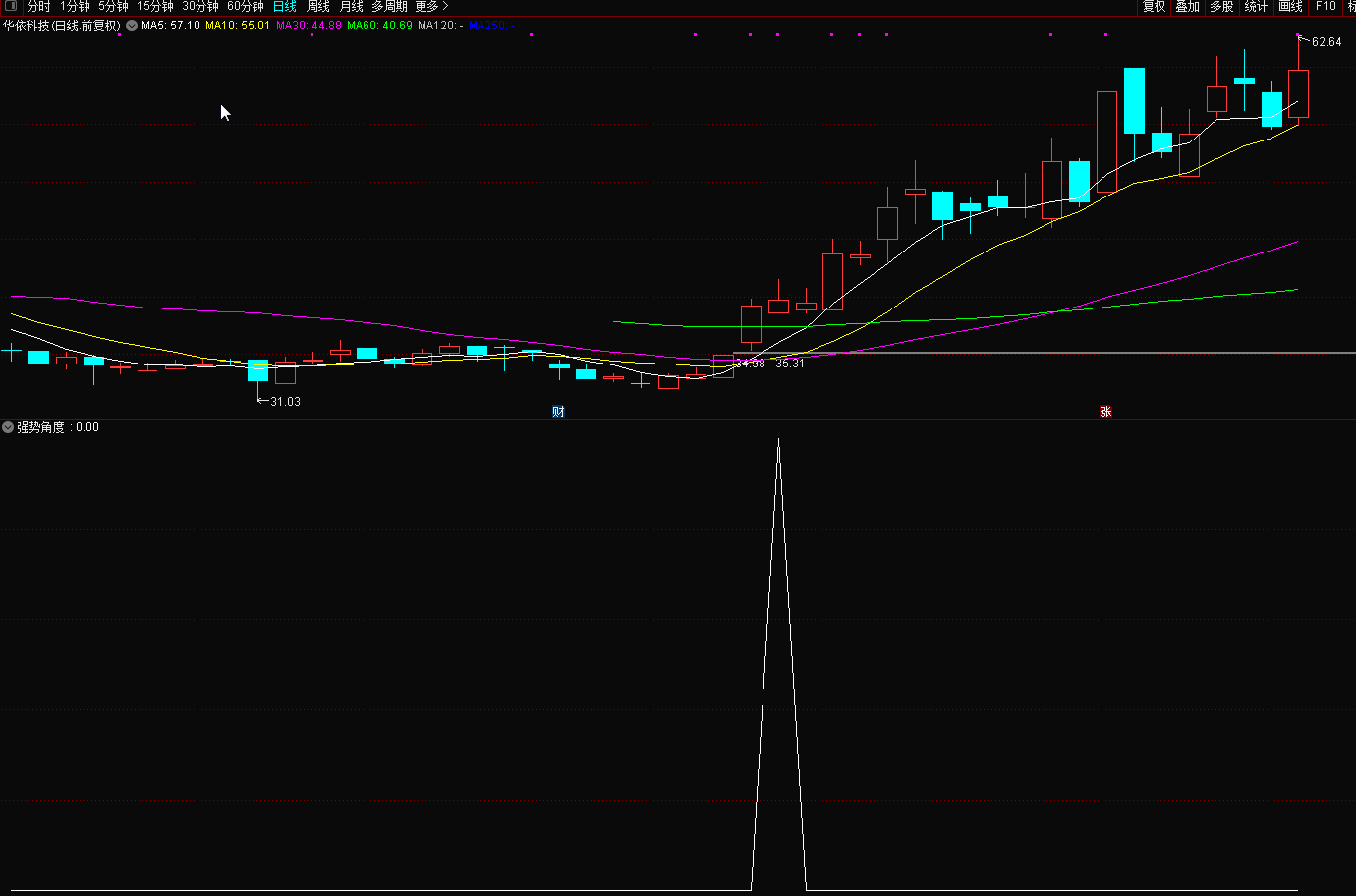Click the green MA60: 40.69 label
Image resolution: width=1356 pixels, height=896 pixels.
click(x=379, y=26)
